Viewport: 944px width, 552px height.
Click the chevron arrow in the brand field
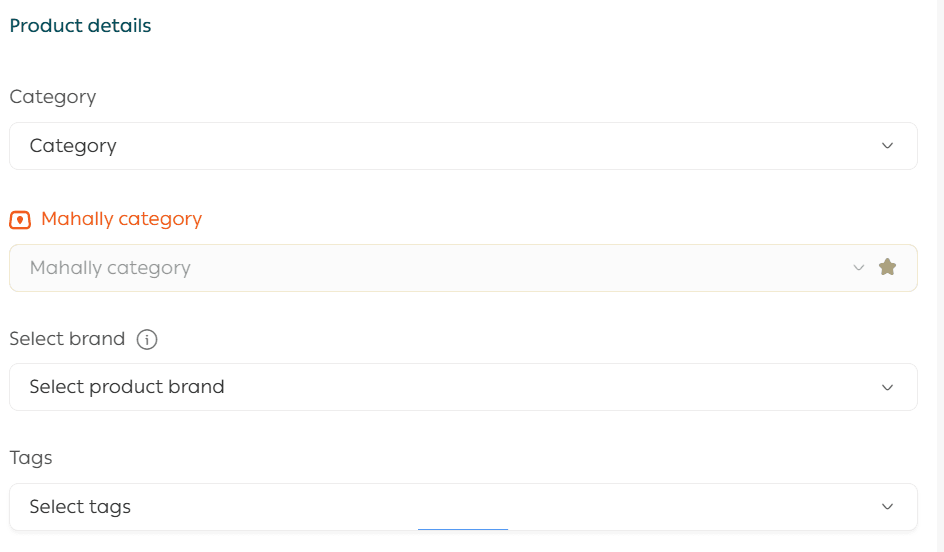887,387
